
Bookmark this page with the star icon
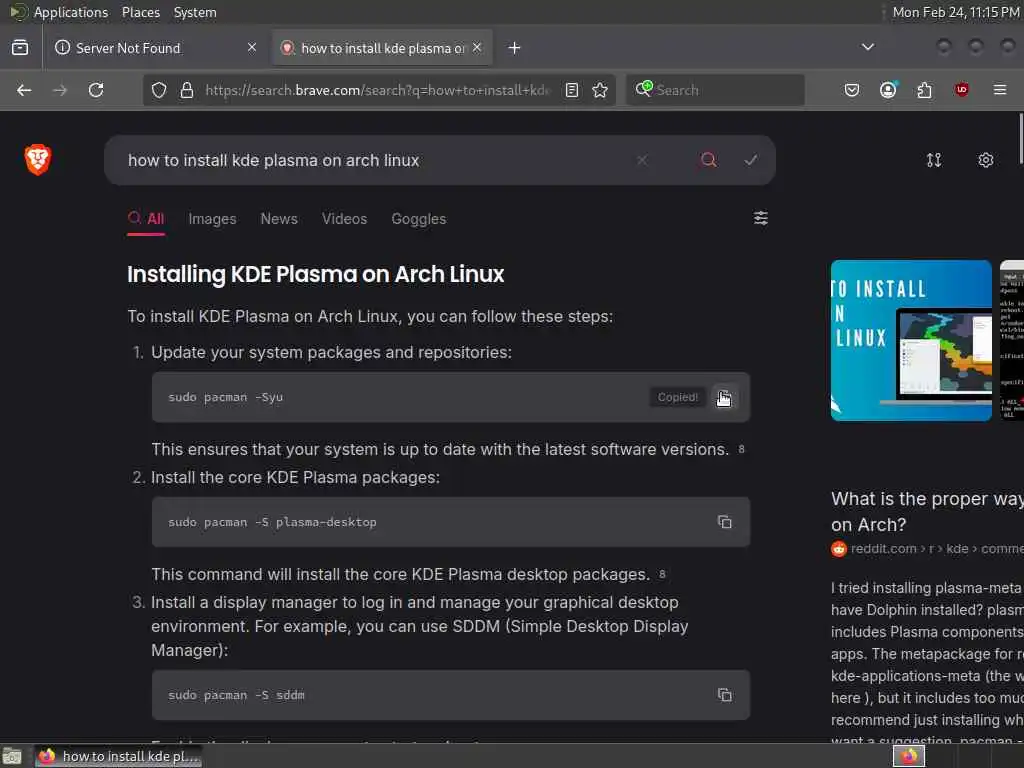600,90
